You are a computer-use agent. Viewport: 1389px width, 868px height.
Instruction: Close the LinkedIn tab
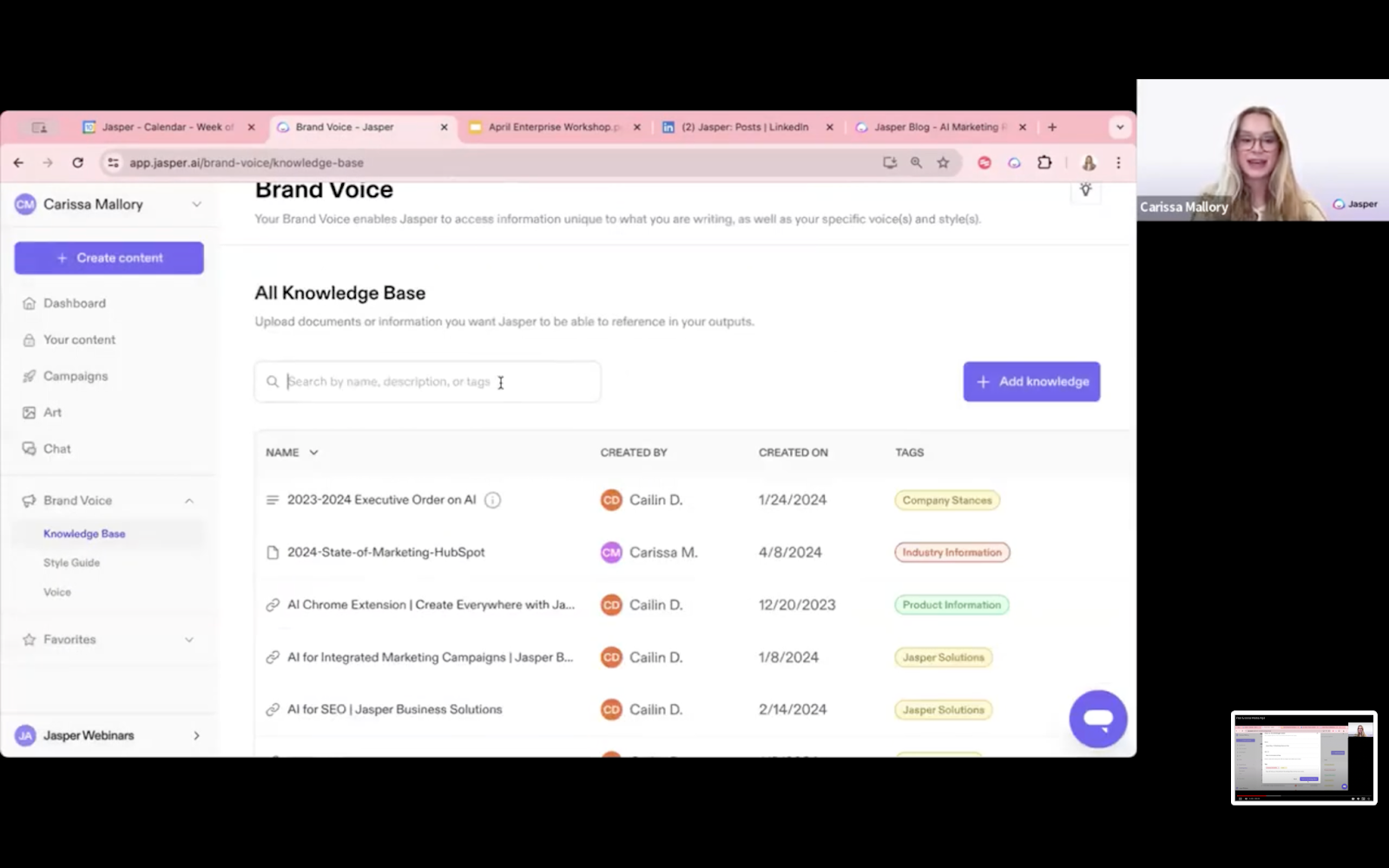coord(830,127)
